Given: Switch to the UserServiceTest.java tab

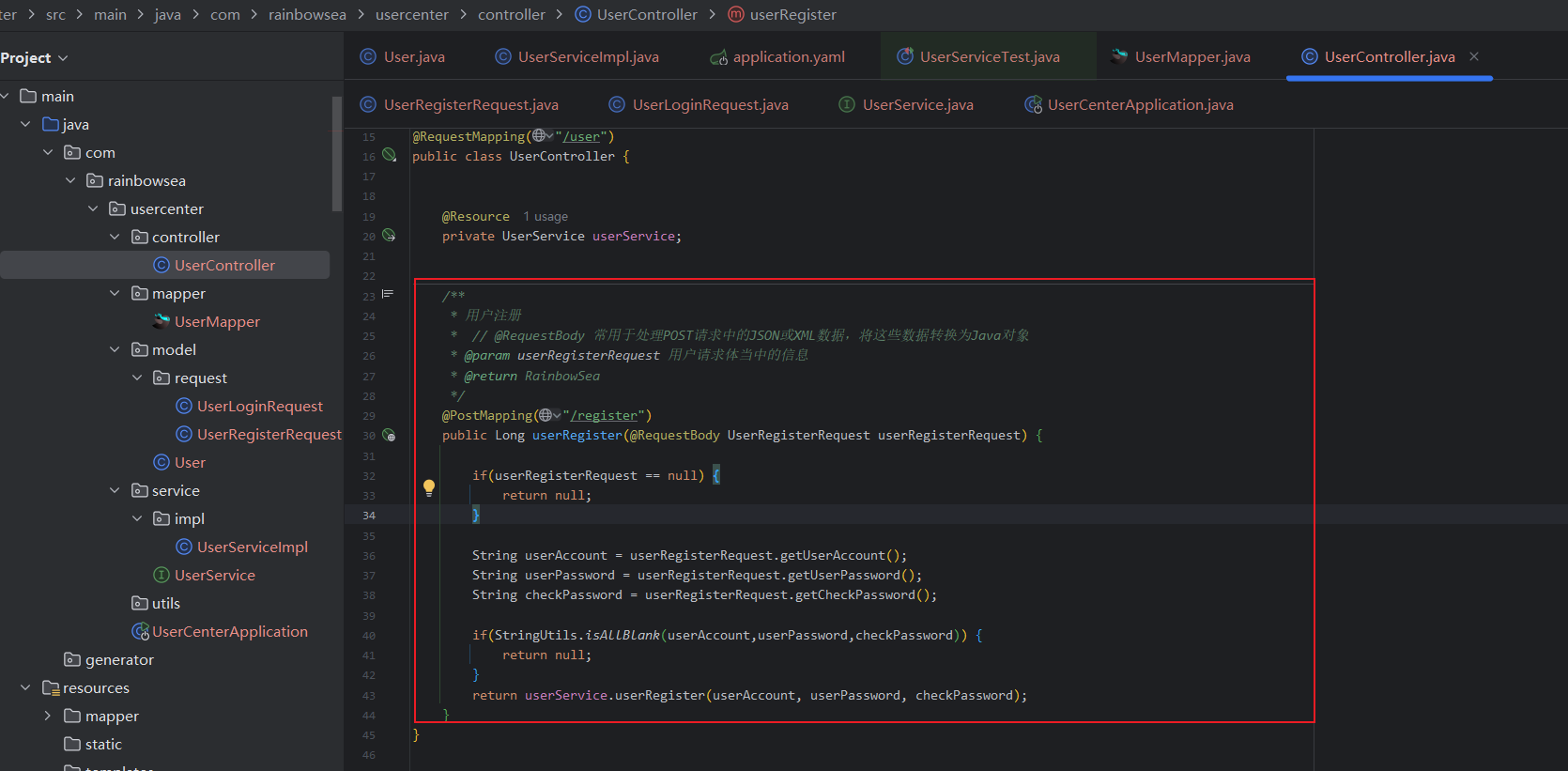Looking at the screenshot, I should 989,57.
